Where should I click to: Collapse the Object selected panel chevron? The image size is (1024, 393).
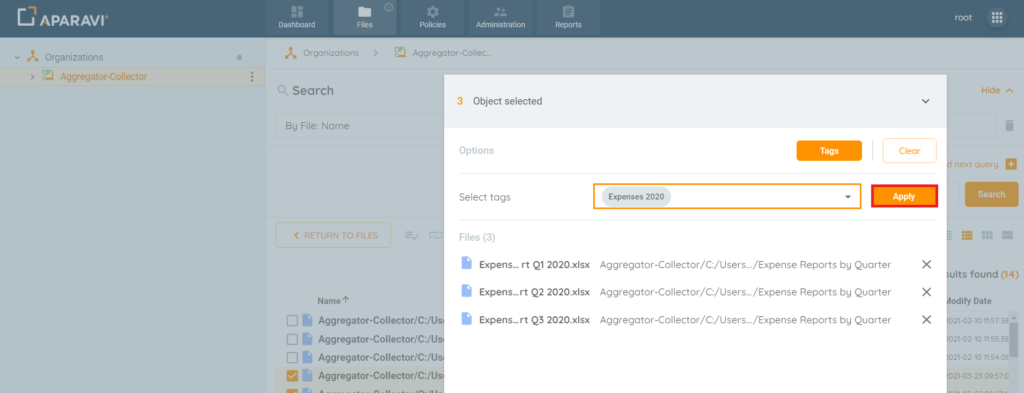(925, 101)
